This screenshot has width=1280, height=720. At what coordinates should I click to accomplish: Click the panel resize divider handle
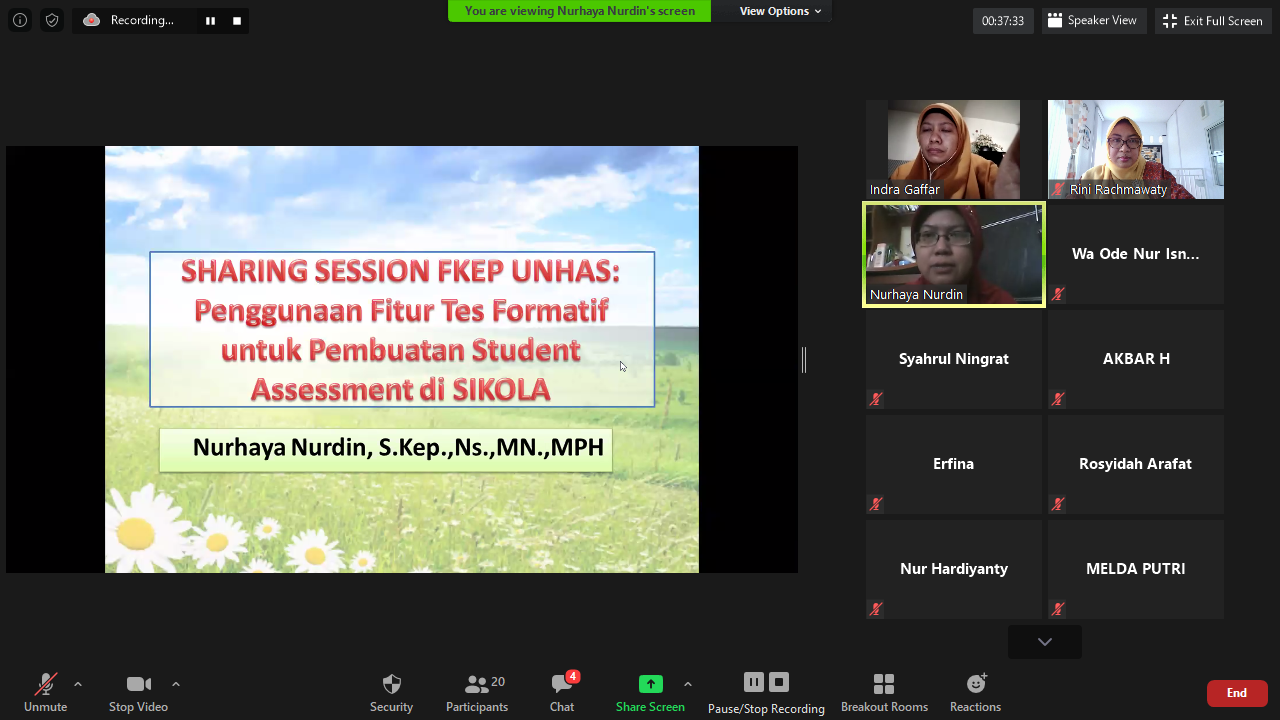click(804, 360)
